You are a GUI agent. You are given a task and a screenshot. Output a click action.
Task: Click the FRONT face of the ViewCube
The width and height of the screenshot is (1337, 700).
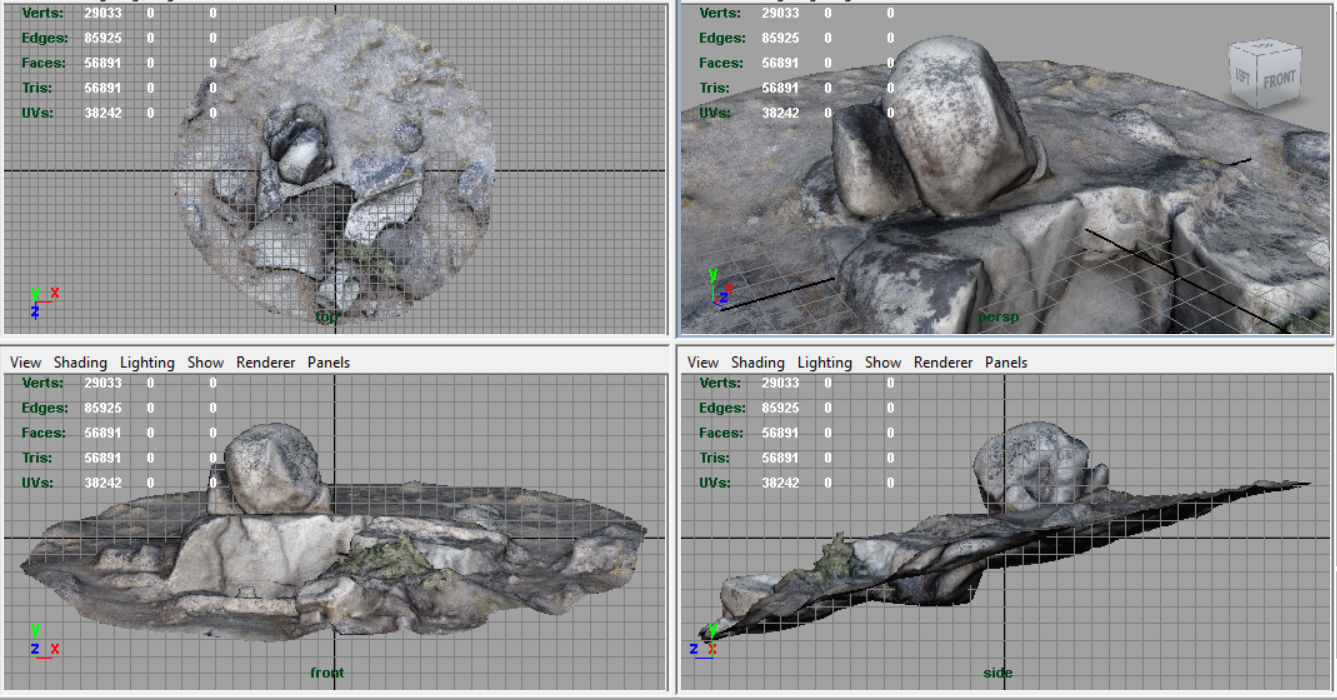point(1279,79)
